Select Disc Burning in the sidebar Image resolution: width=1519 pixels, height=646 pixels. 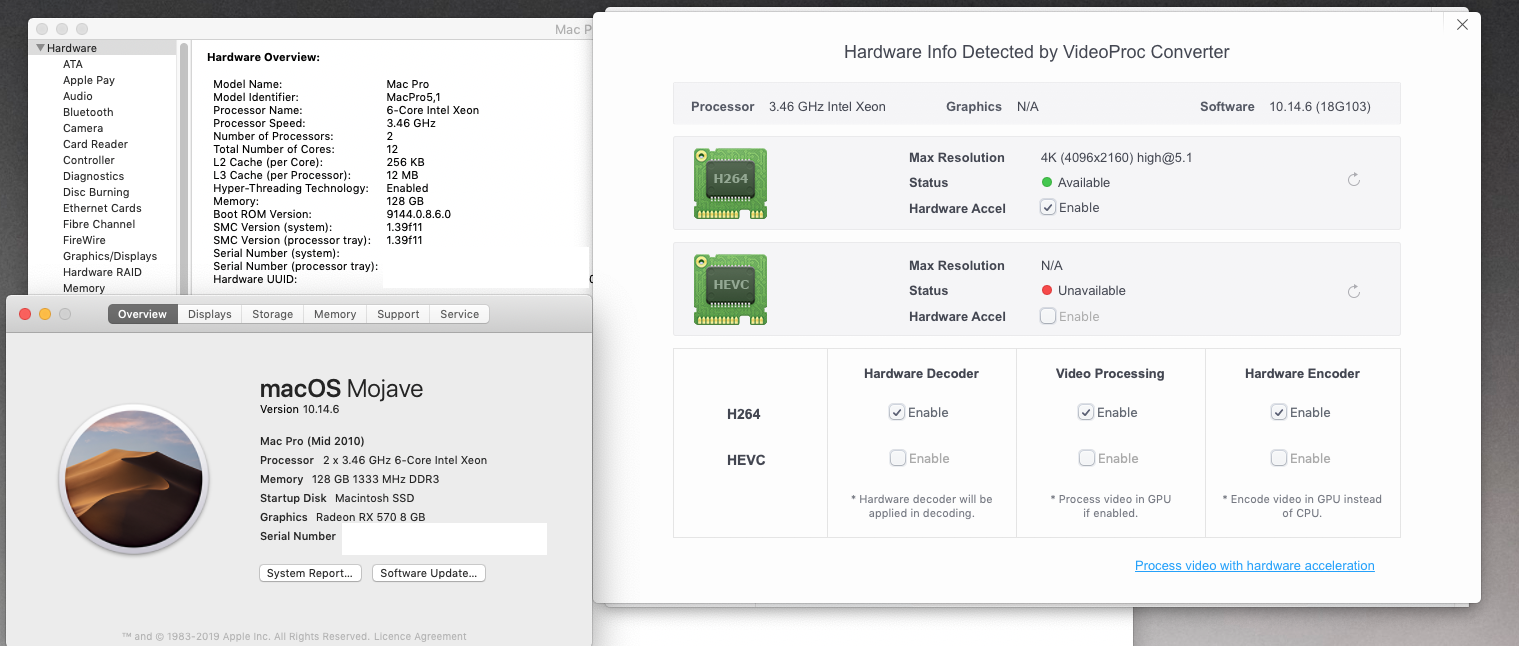coord(96,192)
